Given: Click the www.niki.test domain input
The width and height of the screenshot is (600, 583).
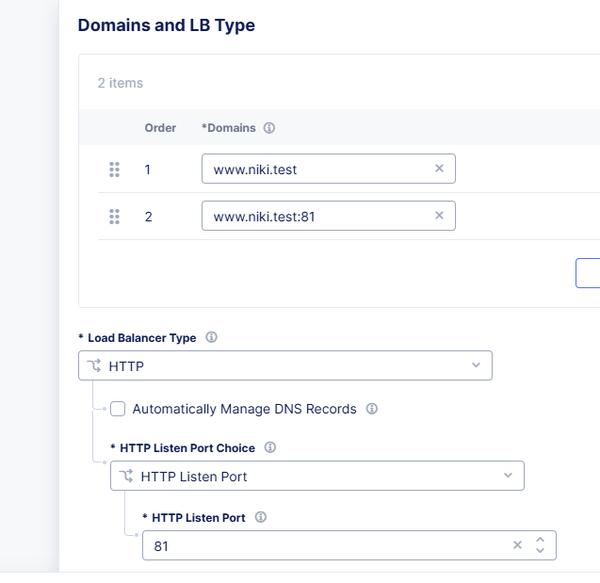Looking at the screenshot, I should (x=315, y=169).
